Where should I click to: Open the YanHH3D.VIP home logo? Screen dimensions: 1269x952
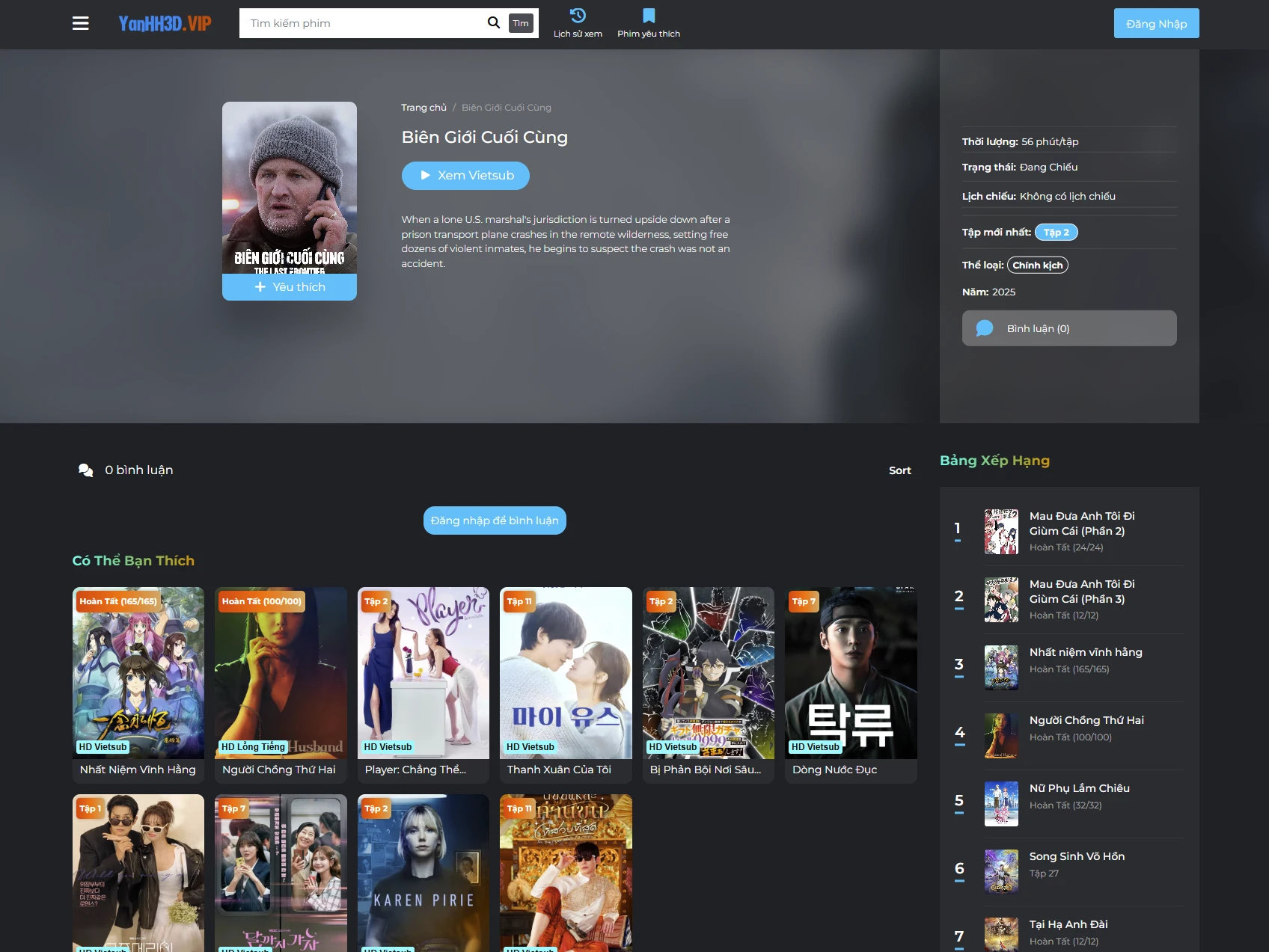[165, 22]
